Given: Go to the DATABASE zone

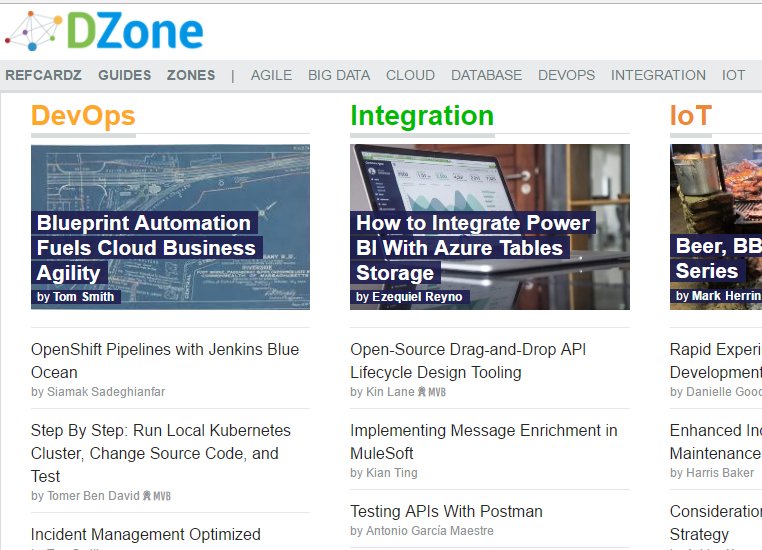Looking at the screenshot, I should click(x=486, y=75).
